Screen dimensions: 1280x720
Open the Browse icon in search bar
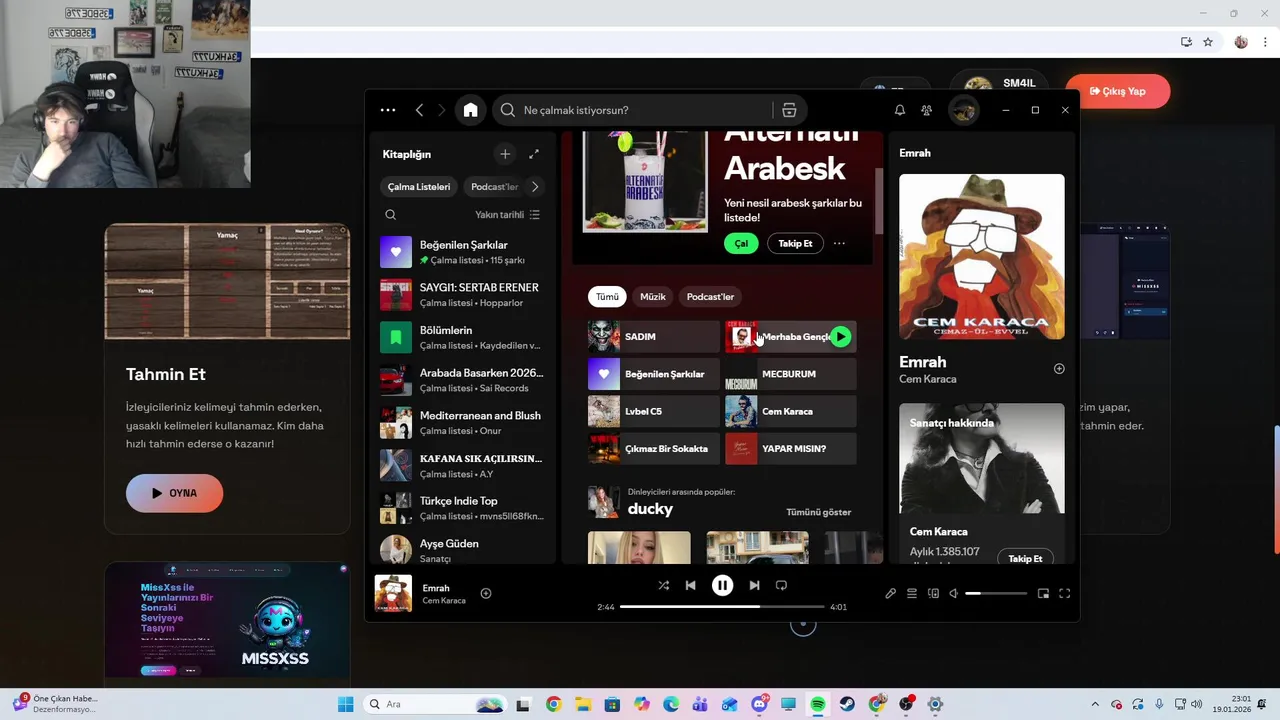point(789,110)
